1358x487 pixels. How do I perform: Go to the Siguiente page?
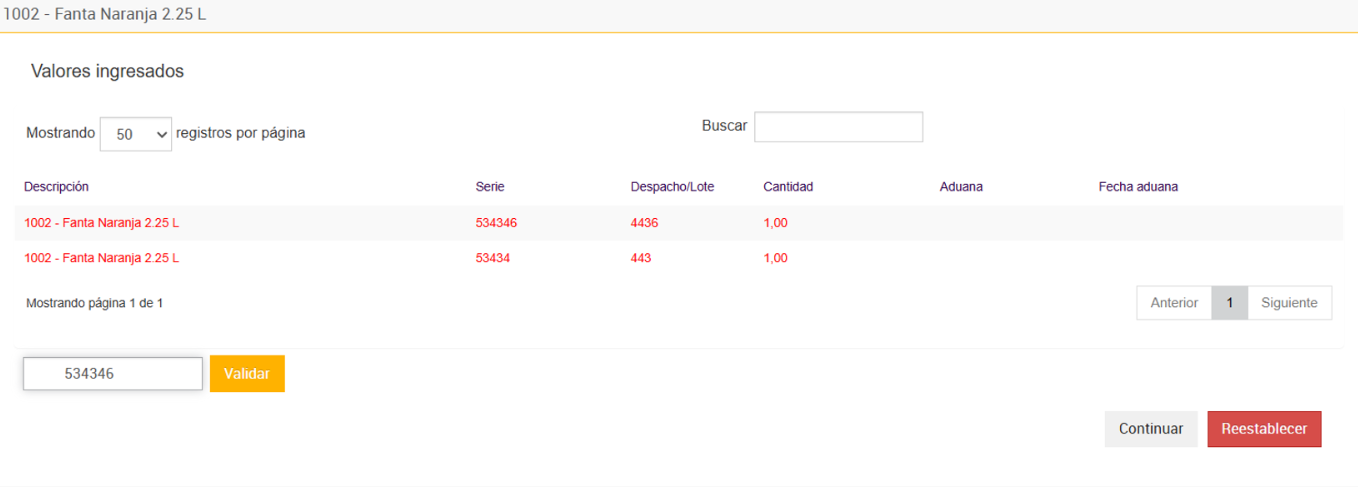pyautogui.click(x=1289, y=303)
